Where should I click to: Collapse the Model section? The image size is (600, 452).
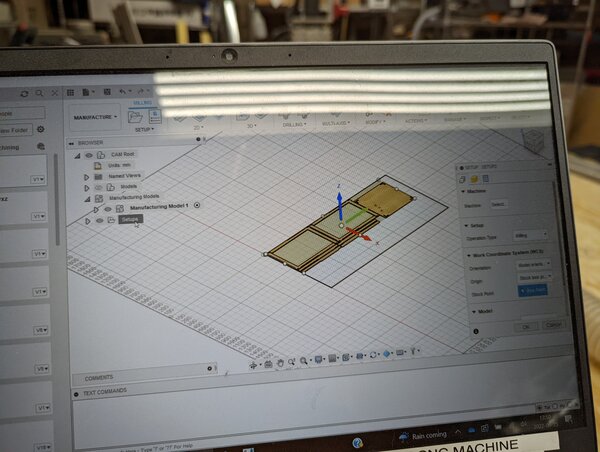coord(474,312)
